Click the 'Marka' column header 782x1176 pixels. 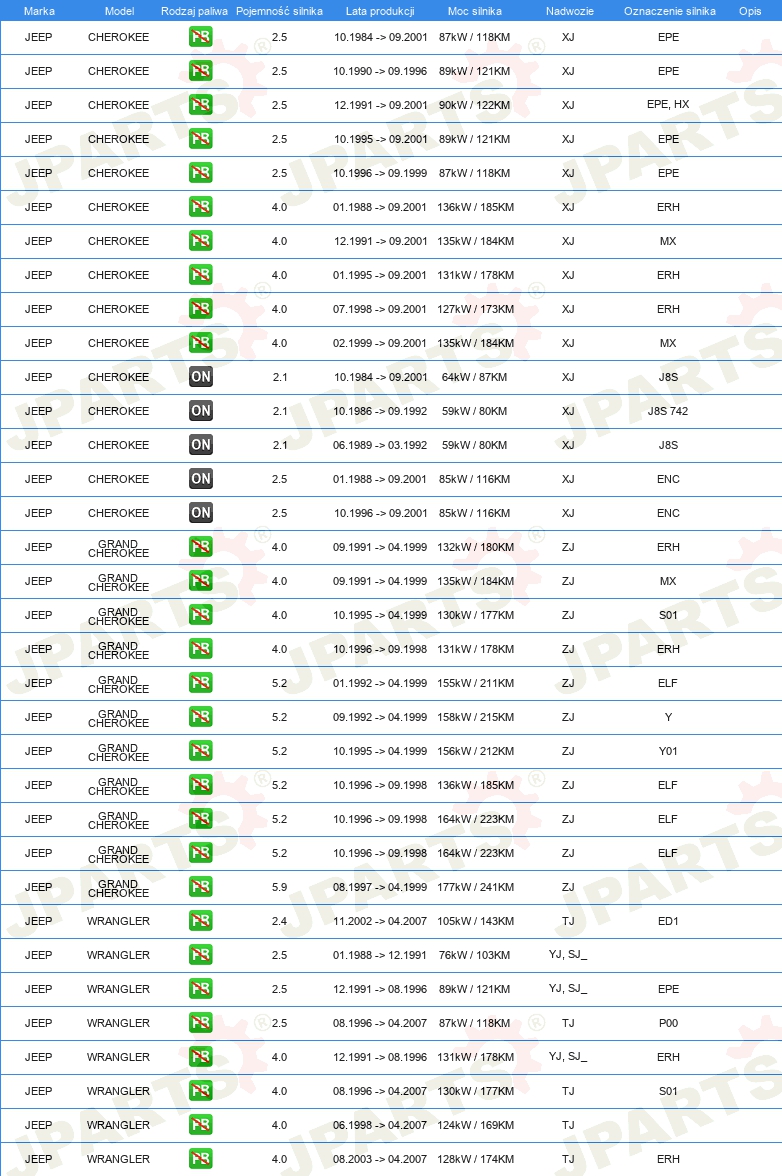39,11
